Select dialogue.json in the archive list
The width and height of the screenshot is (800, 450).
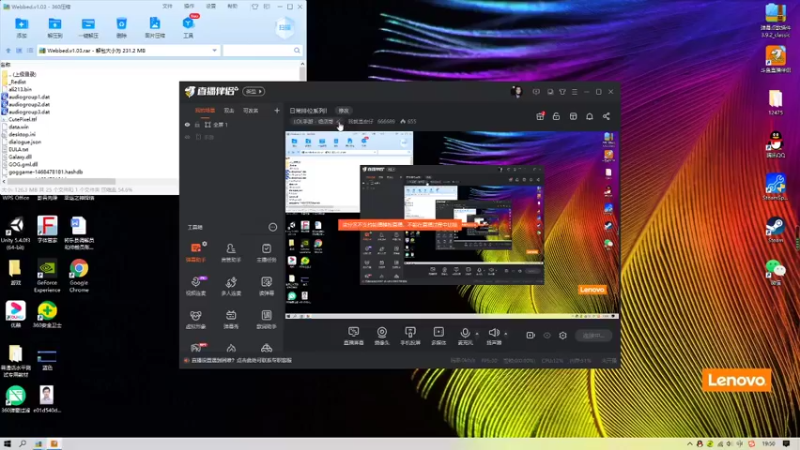coord(22,142)
